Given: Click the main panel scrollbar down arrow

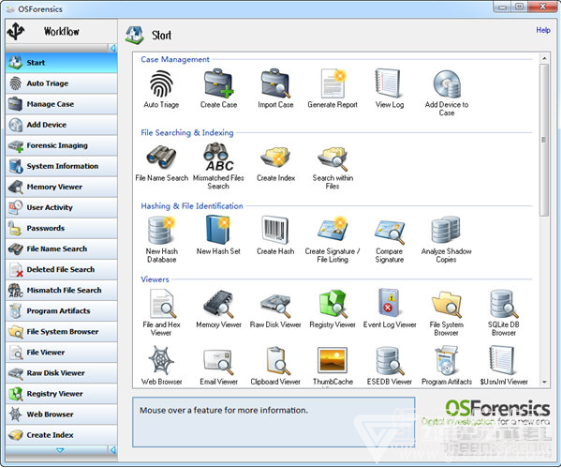Looking at the screenshot, I should [x=544, y=382].
